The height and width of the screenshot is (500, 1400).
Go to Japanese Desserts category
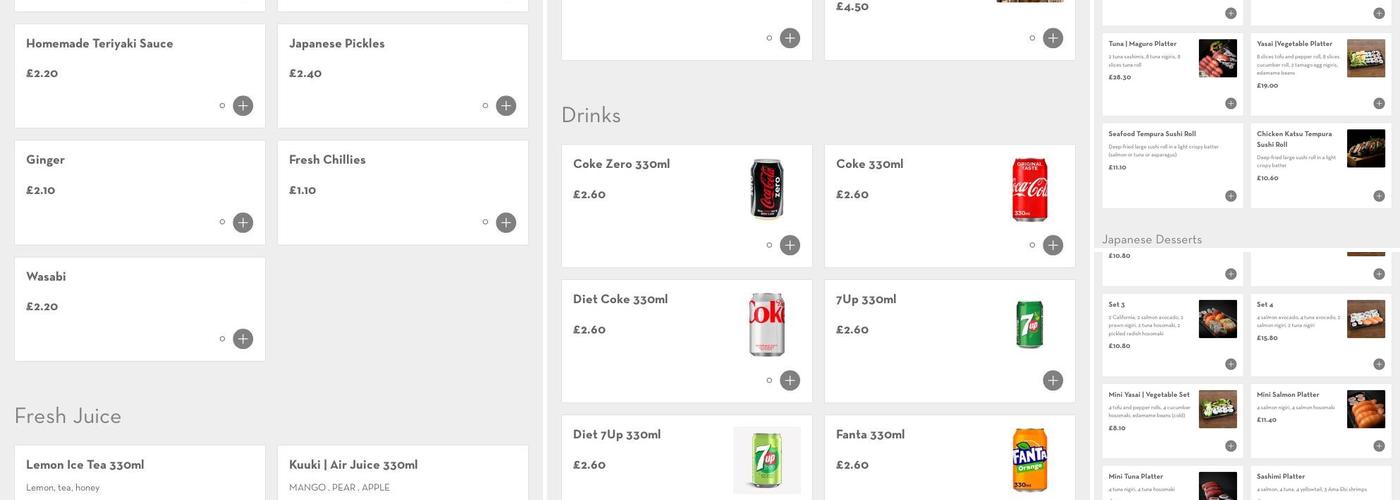[x=1152, y=239]
